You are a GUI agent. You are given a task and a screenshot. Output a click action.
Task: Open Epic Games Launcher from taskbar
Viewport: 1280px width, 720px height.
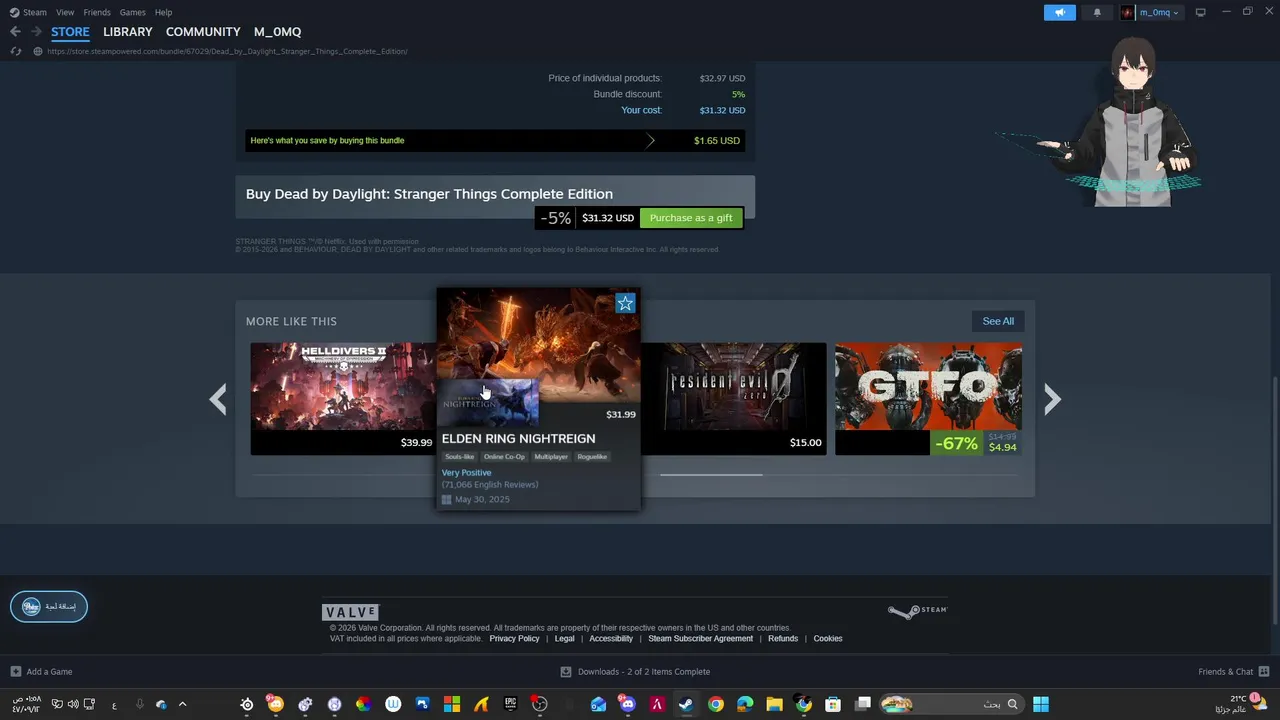511,704
